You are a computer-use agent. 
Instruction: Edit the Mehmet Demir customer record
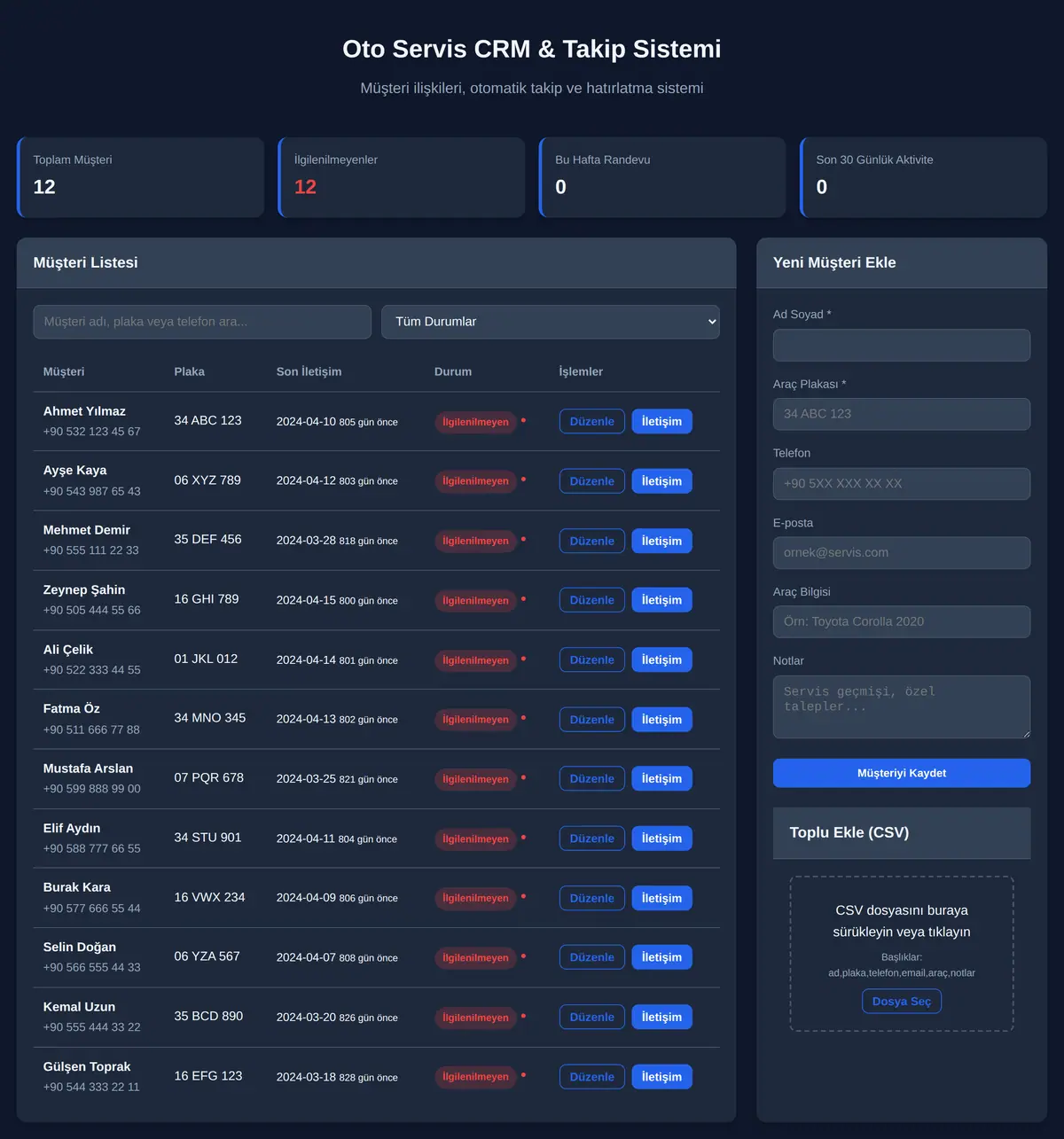pyautogui.click(x=592, y=541)
